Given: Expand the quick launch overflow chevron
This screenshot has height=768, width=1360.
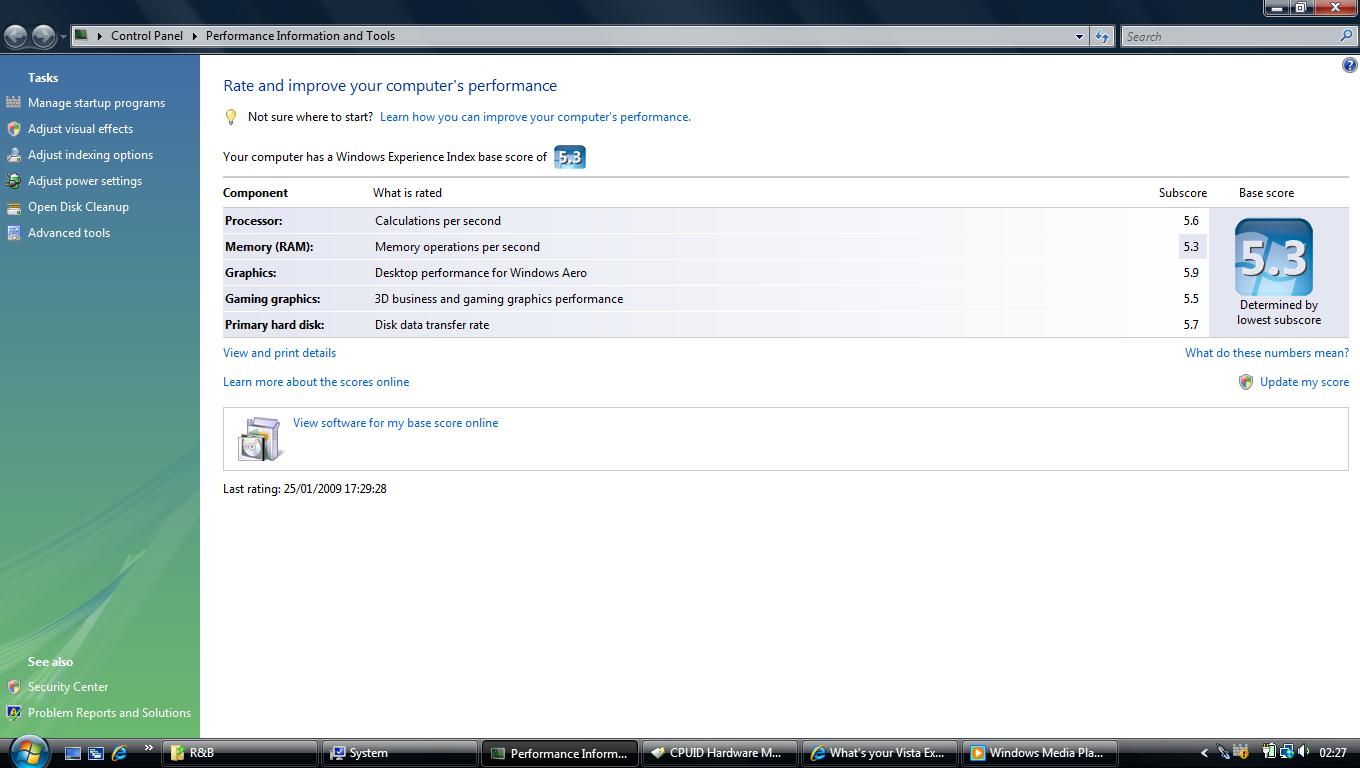Looking at the screenshot, I should click(149, 747).
